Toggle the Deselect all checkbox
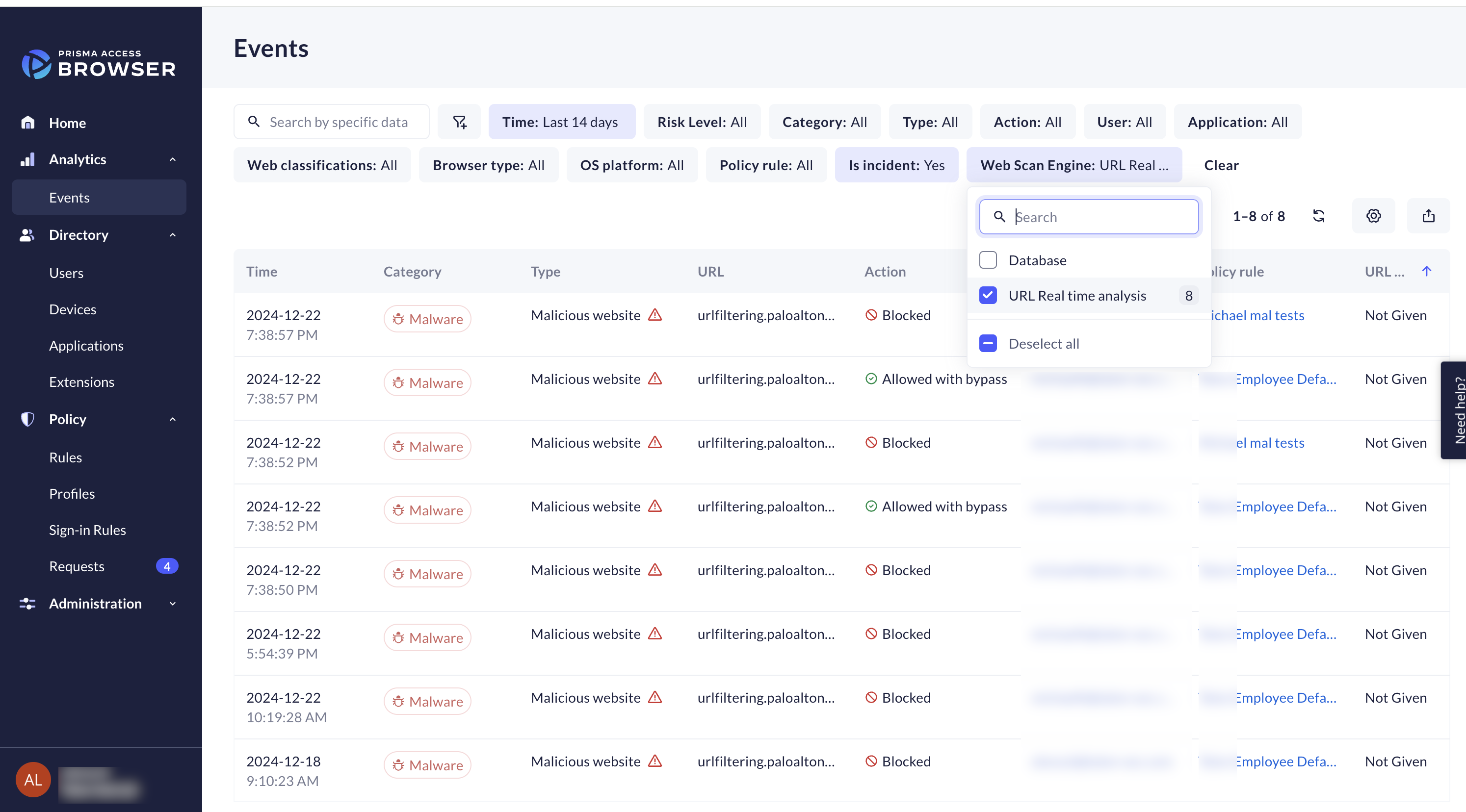 coord(988,343)
